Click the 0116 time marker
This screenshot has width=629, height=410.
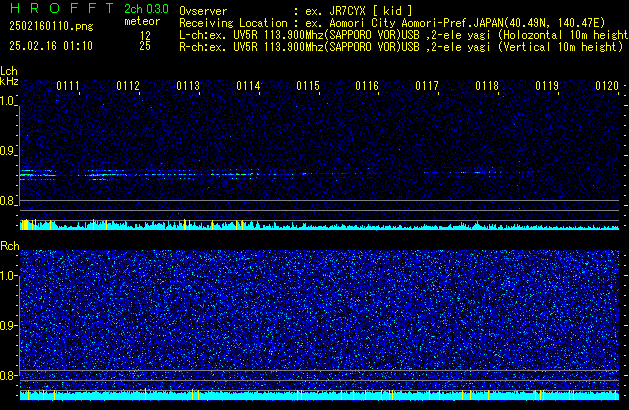367,86
